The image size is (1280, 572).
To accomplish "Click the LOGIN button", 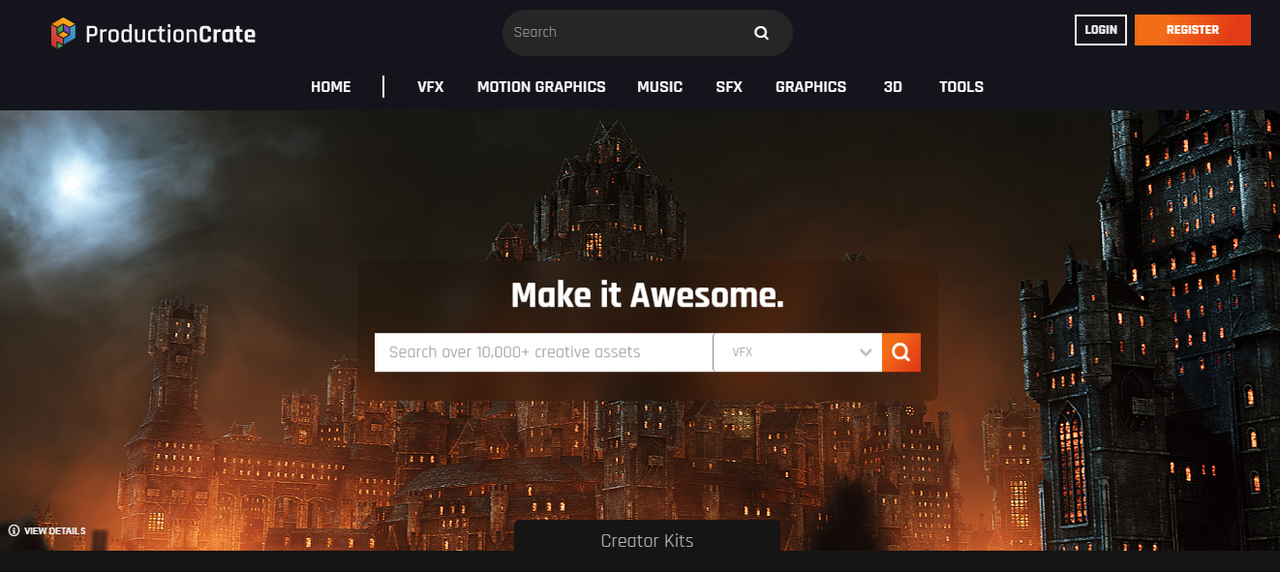I will click(x=1101, y=30).
